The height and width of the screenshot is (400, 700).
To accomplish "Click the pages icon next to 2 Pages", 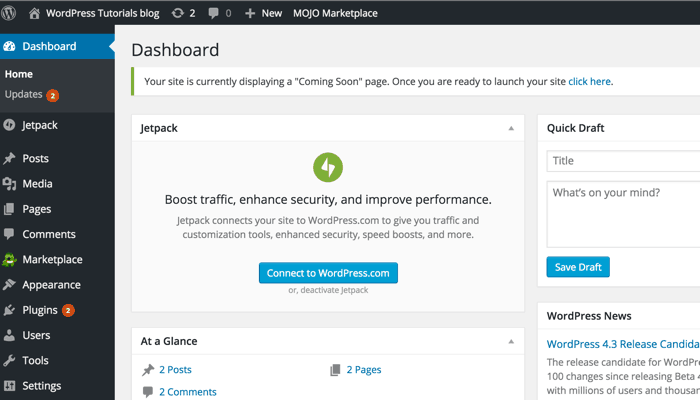I will tap(335, 370).
